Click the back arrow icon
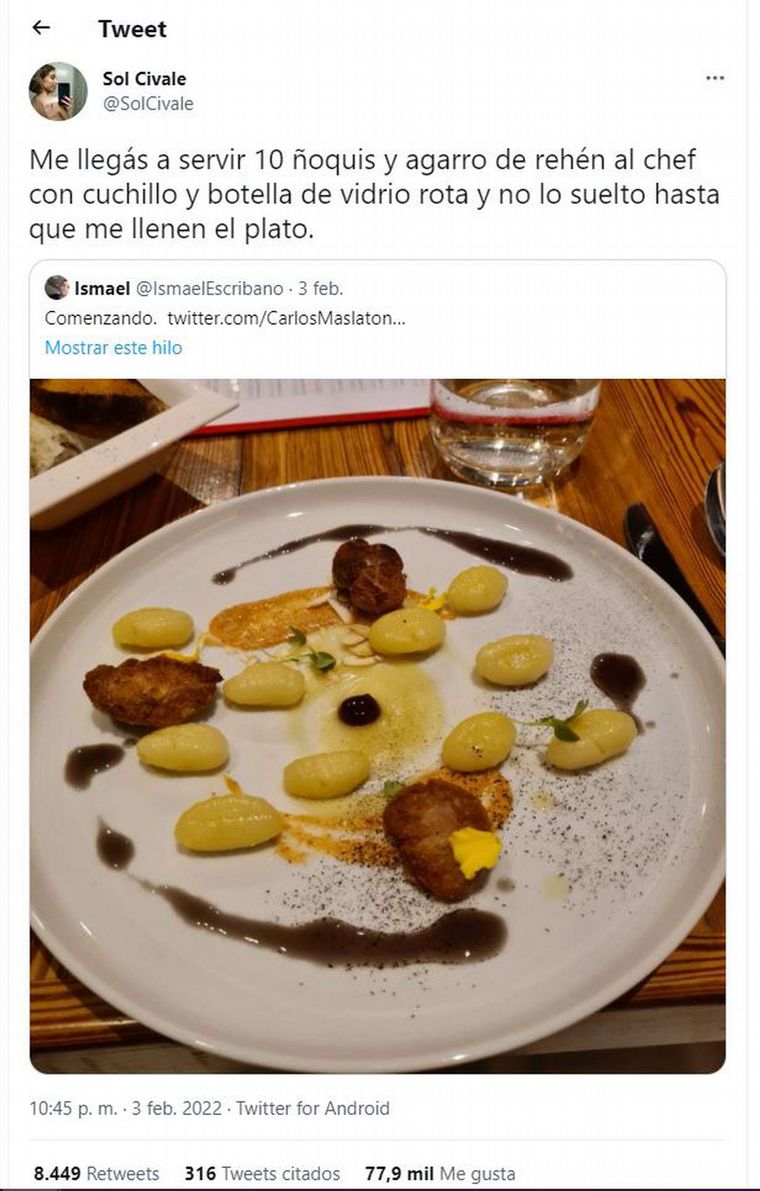This screenshot has height=1191, width=760. pos(41,28)
